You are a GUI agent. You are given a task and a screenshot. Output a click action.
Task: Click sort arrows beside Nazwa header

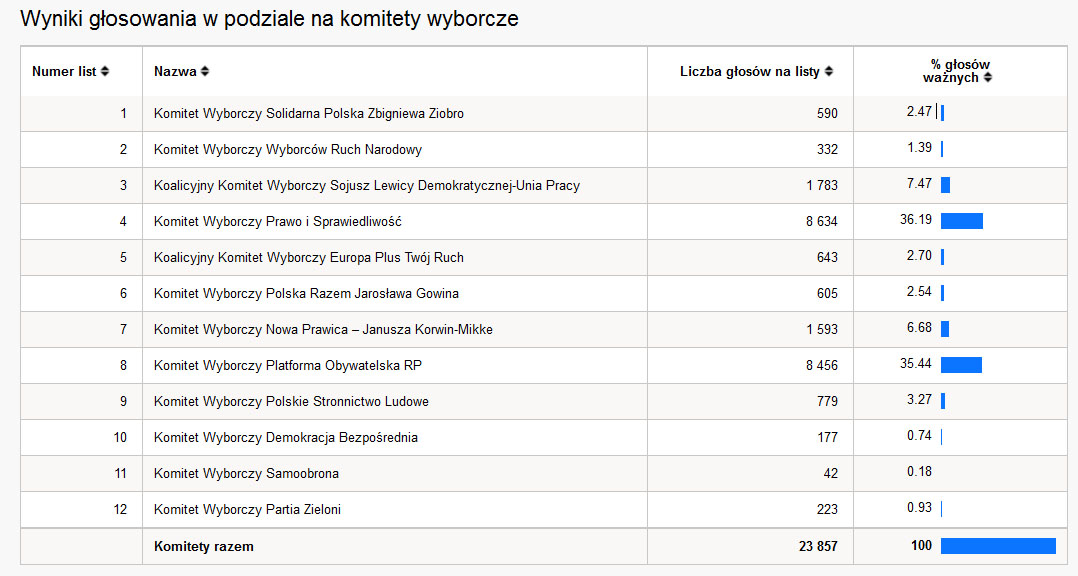click(205, 72)
